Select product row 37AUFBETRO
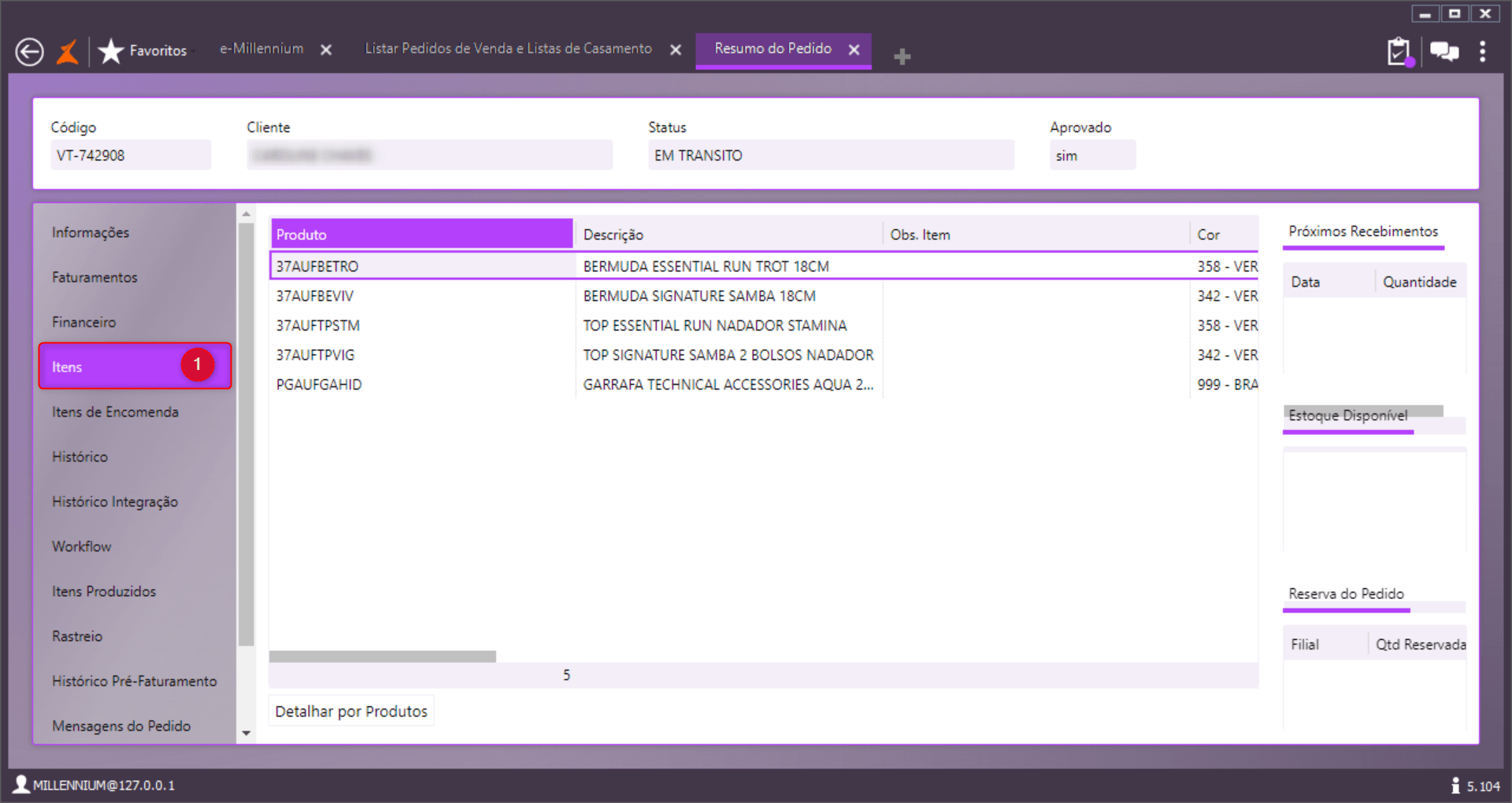Viewport: 1512px width, 803px height. (764, 266)
